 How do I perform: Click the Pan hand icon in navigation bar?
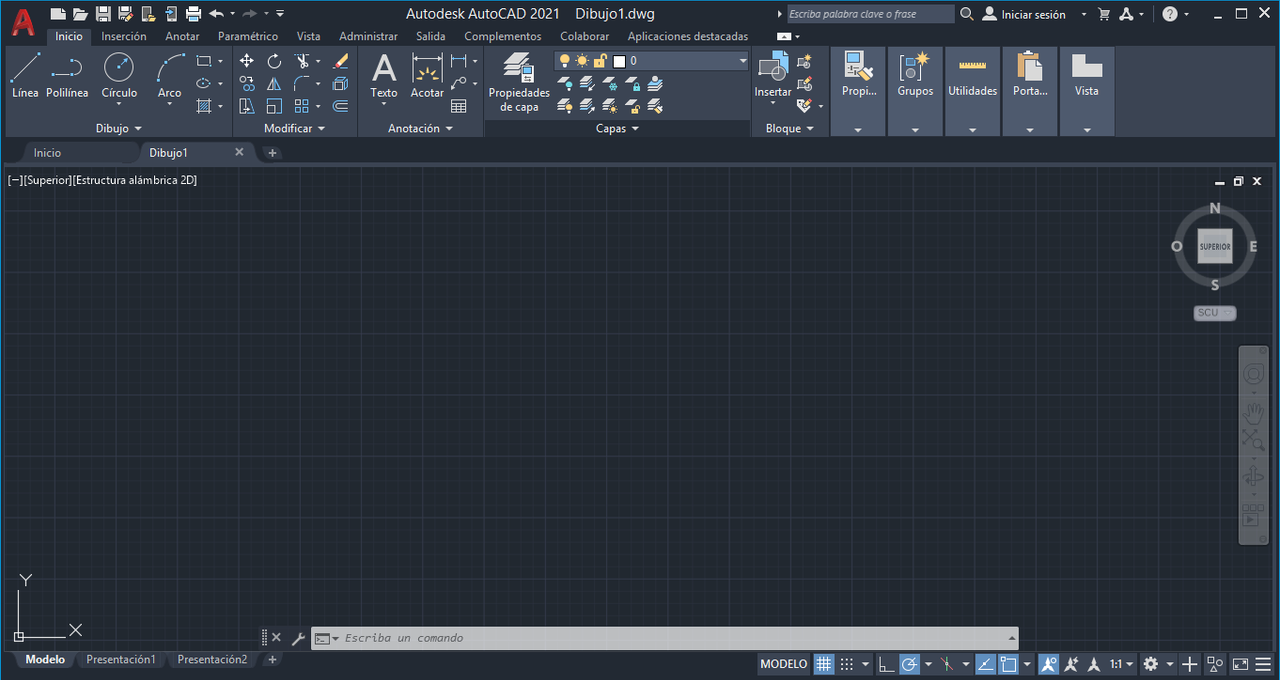coord(1253,411)
